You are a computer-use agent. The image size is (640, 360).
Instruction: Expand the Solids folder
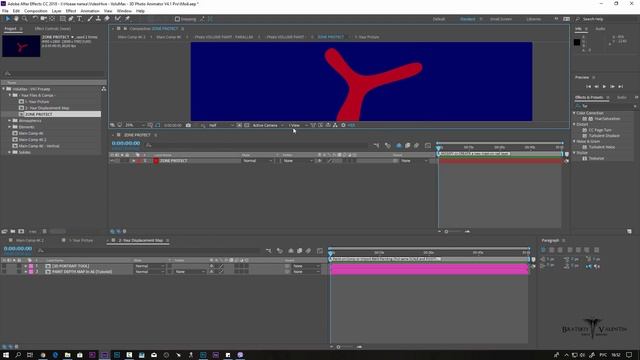[10, 152]
